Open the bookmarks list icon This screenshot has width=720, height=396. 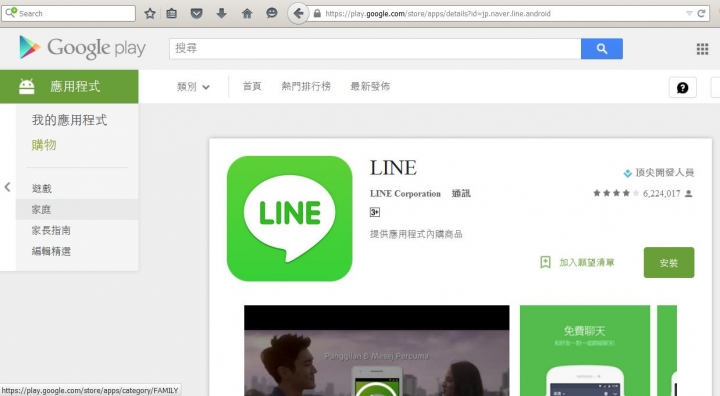[x=171, y=13]
